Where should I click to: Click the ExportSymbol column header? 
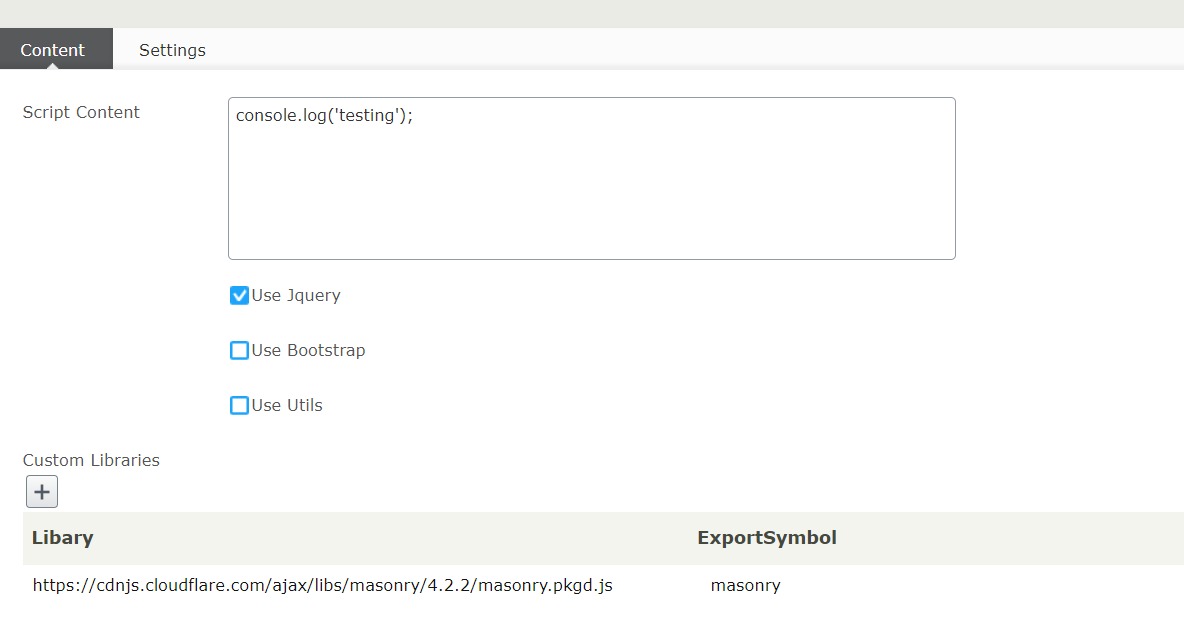pos(766,538)
